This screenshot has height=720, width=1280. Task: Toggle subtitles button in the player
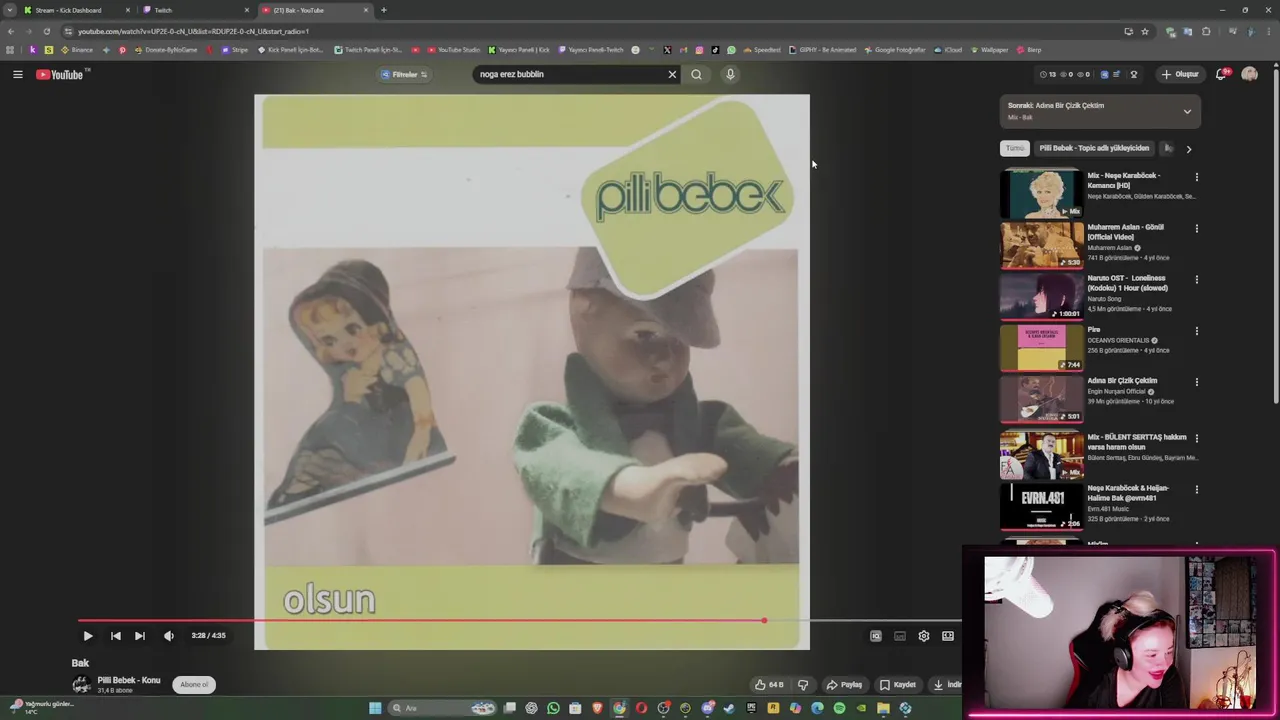pyautogui.click(x=900, y=636)
